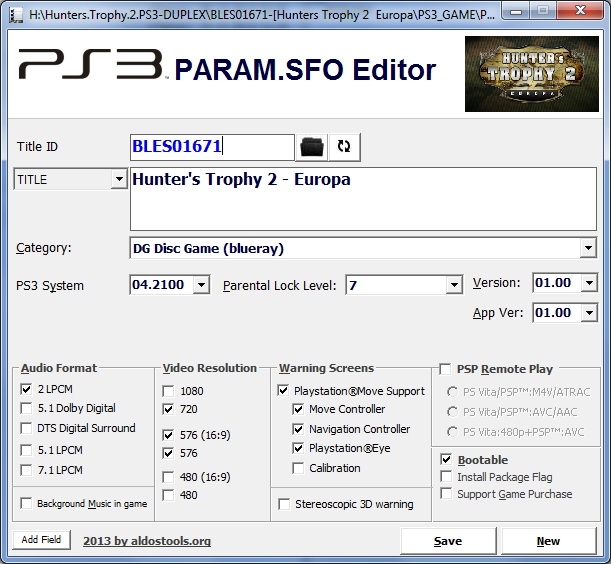Image resolution: width=611 pixels, height=564 pixels.
Task: Select PS Vita/PSP M4V/ATRAC radio option
Action: pos(452,392)
